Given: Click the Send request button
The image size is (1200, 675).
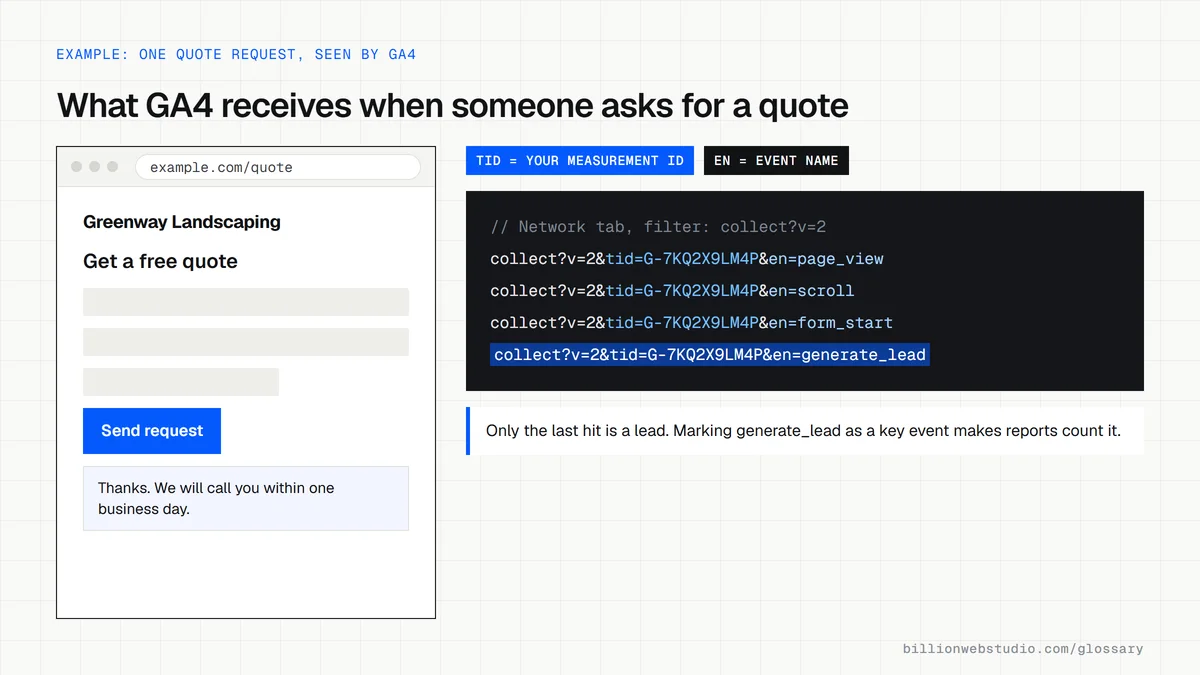Looking at the screenshot, I should tap(152, 431).
